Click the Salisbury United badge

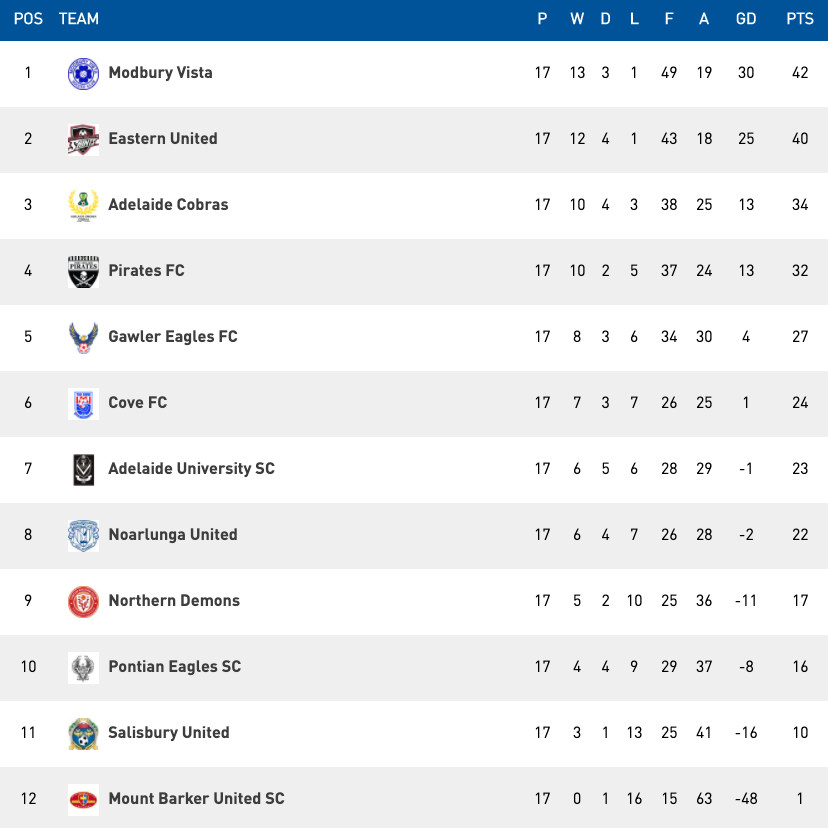point(83,733)
